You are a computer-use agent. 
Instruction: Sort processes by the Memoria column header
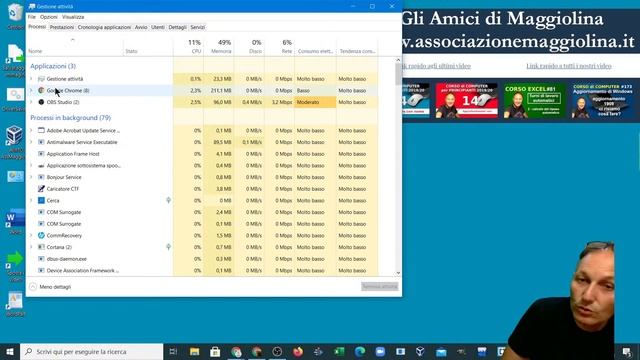coord(219,47)
